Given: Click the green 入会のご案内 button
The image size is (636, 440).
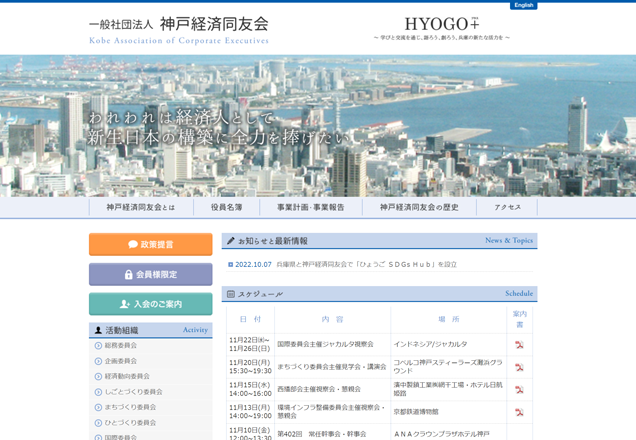Looking at the screenshot, I should click(150, 304).
